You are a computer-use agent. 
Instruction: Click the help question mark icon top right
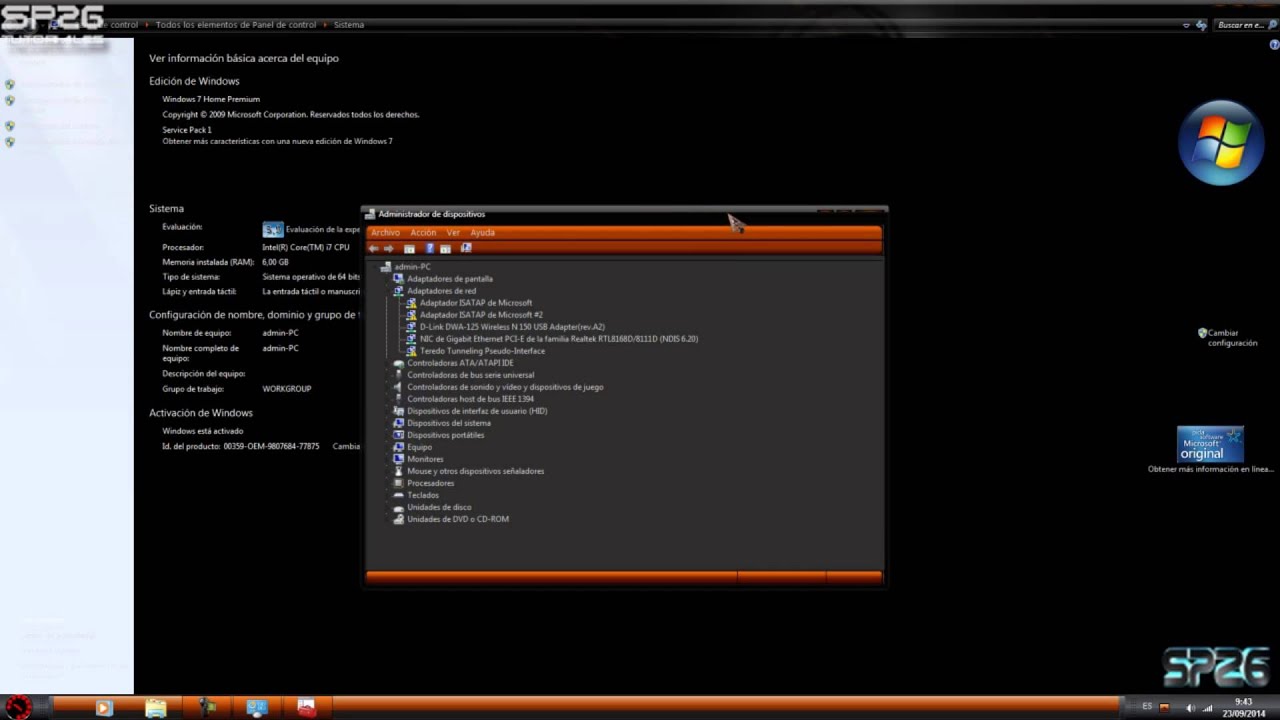point(1274,45)
